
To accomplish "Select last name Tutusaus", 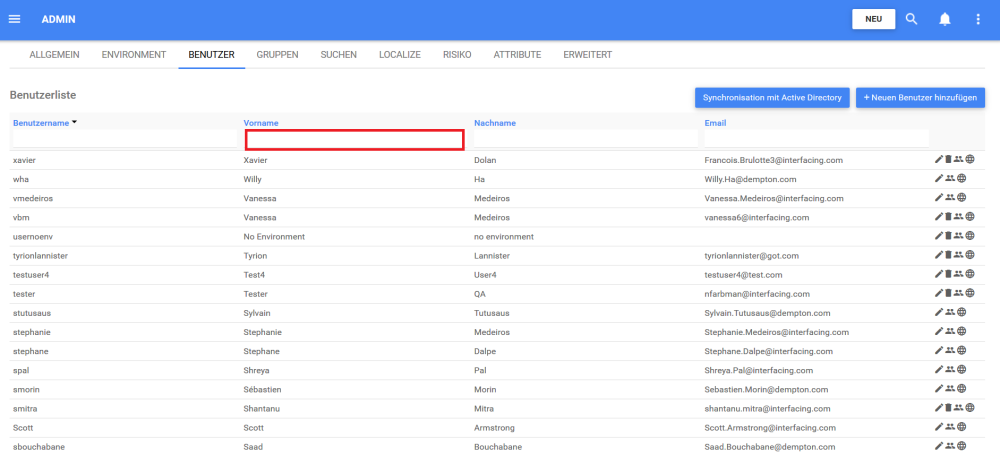I will coord(493,312).
